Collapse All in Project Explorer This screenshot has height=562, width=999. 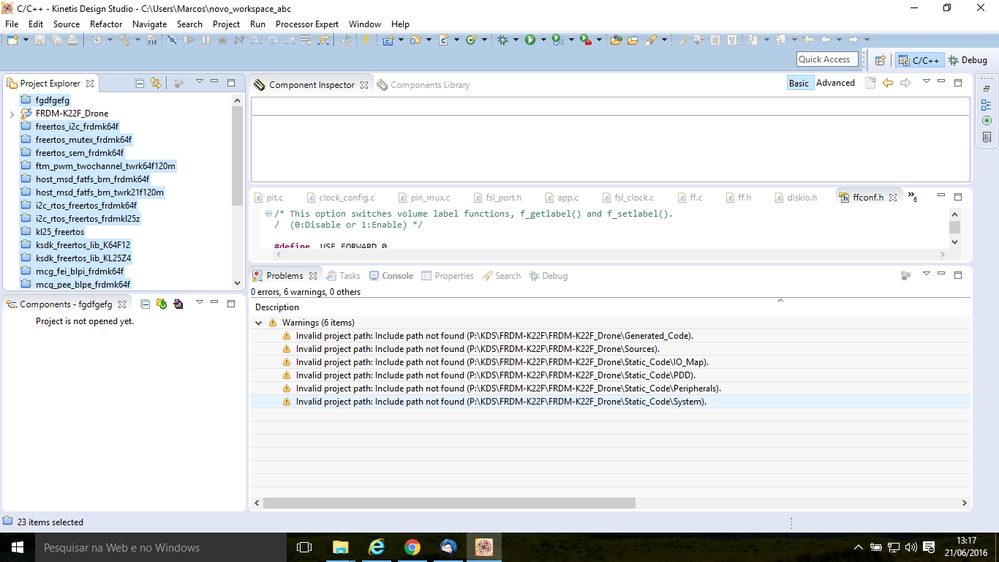[x=140, y=83]
